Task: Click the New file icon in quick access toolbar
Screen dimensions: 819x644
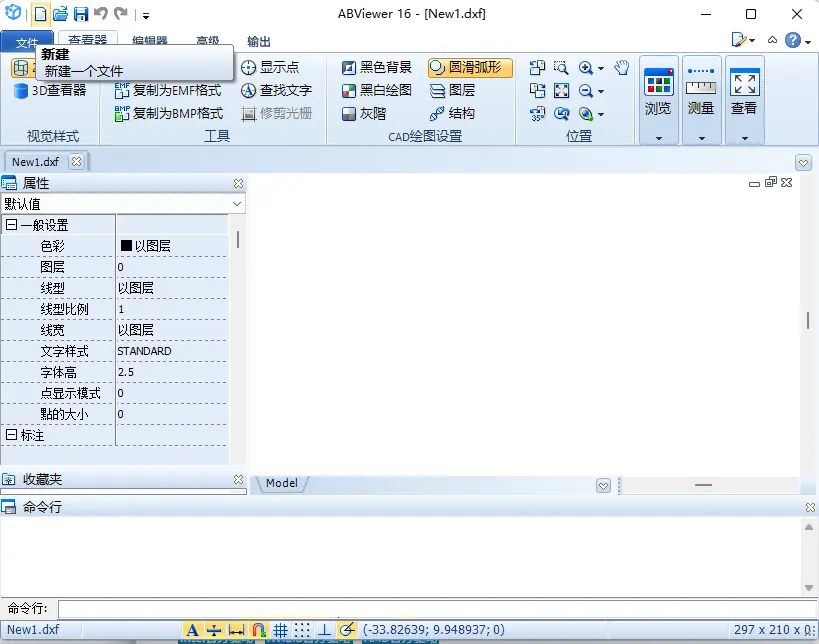Action: 40,14
